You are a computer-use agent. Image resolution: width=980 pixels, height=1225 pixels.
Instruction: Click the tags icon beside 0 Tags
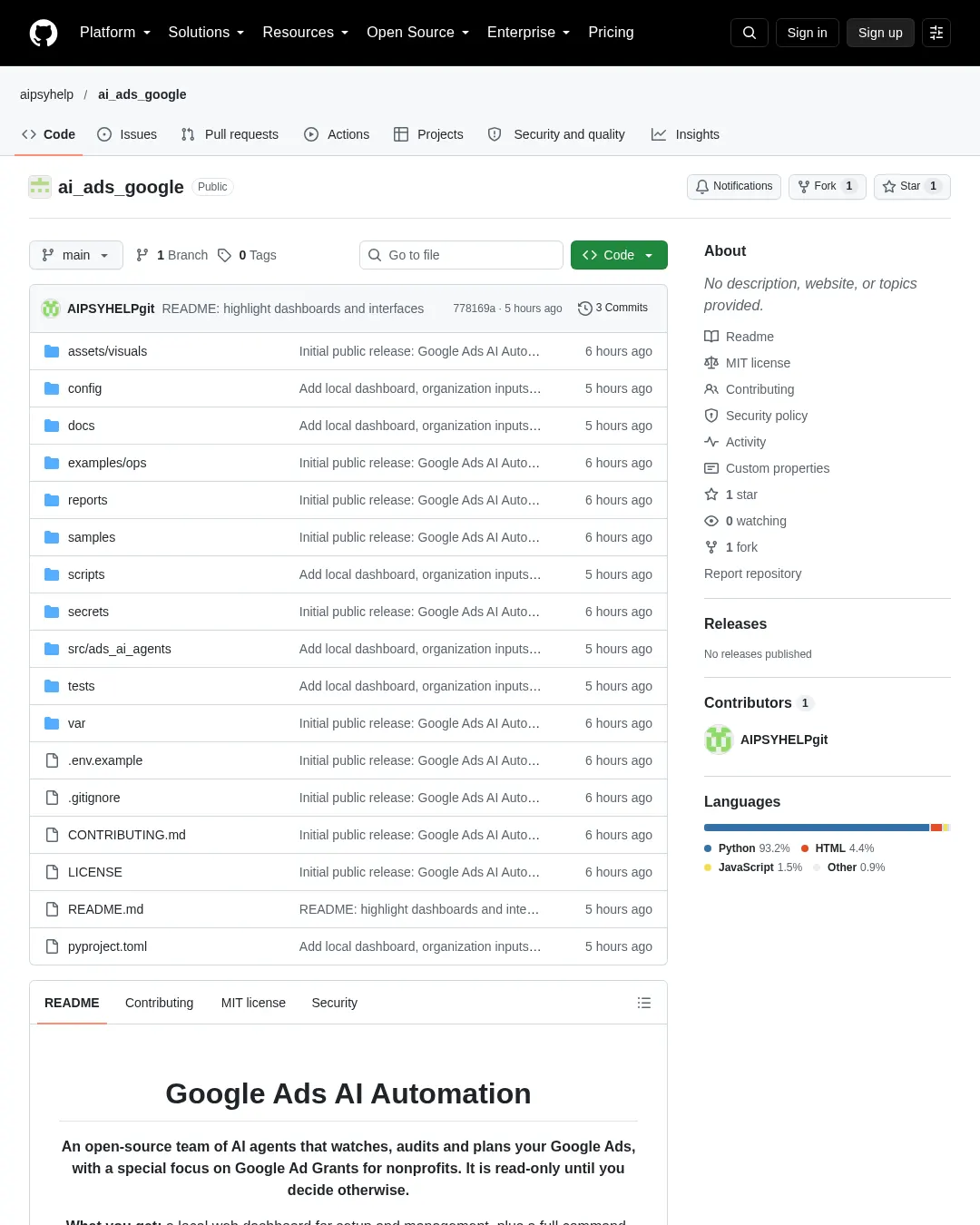point(225,255)
